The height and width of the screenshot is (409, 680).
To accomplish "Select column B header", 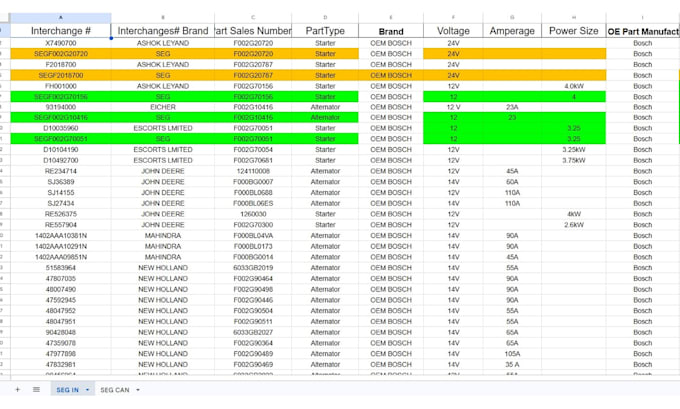I will [163, 18].
